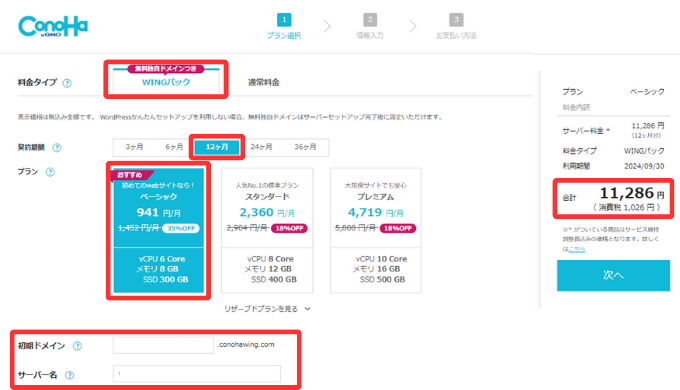Click the .conohawing.com domain suffix
This screenshot has width=680, height=390.
click(245, 344)
